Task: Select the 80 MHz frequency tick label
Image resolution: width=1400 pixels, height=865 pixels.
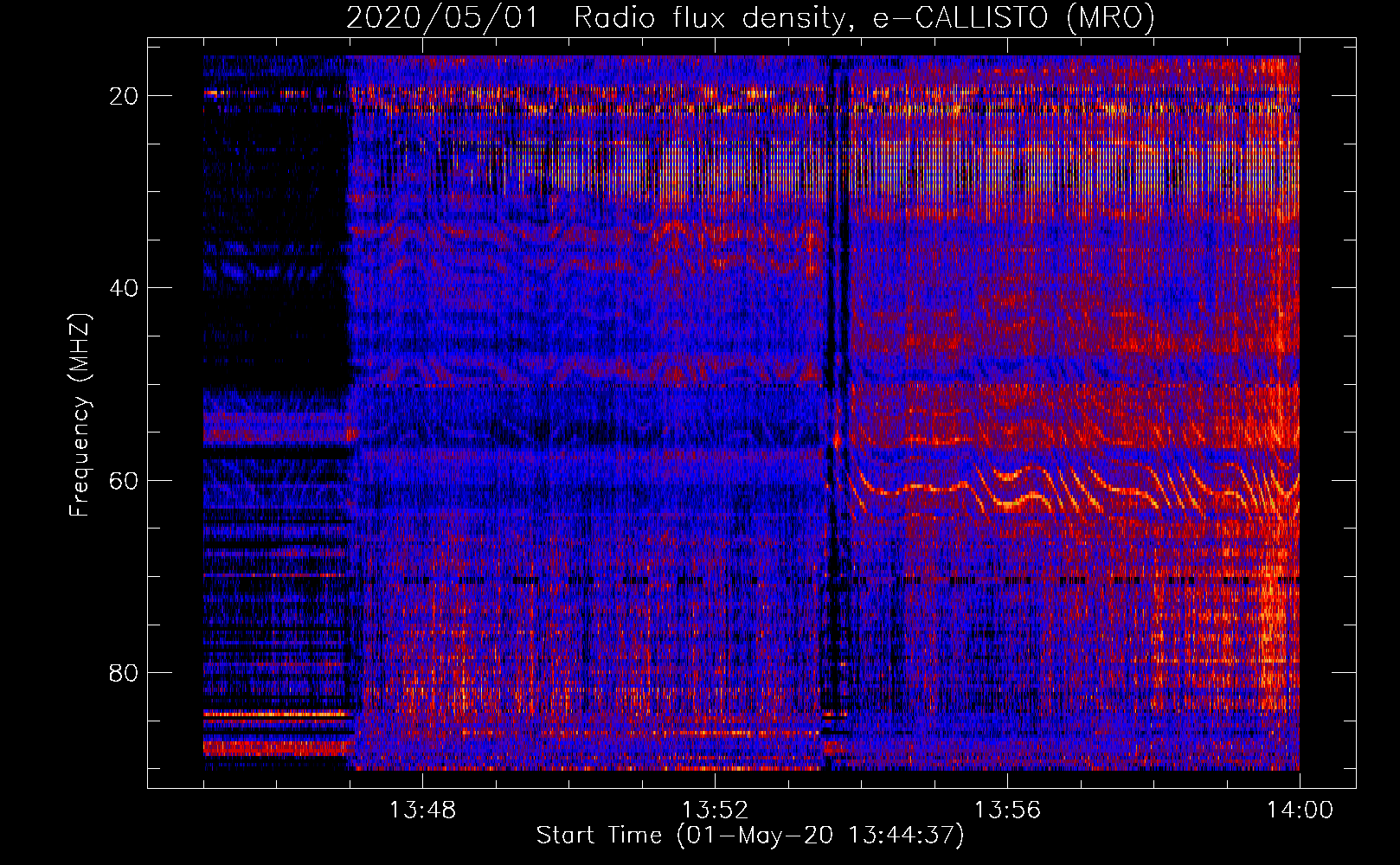Action: [x=124, y=673]
